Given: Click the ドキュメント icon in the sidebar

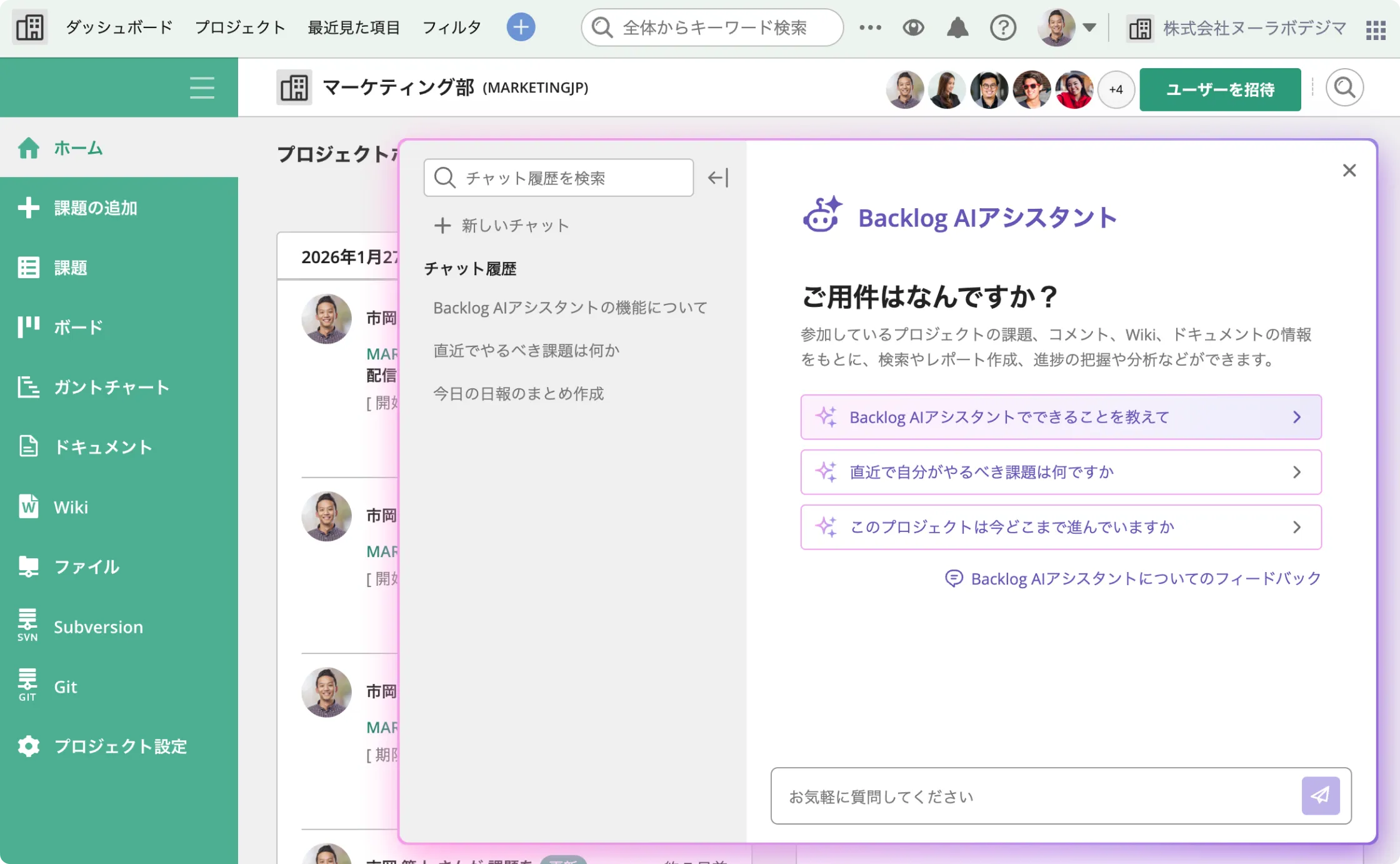Looking at the screenshot, I should tap(28, 446).
